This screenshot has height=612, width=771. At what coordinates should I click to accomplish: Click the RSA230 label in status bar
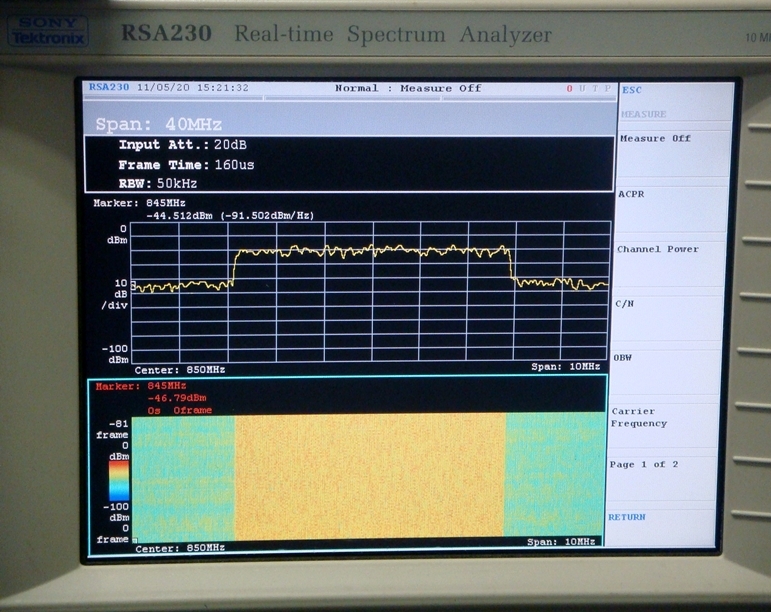pyautogui.click(x=109, y=87)
